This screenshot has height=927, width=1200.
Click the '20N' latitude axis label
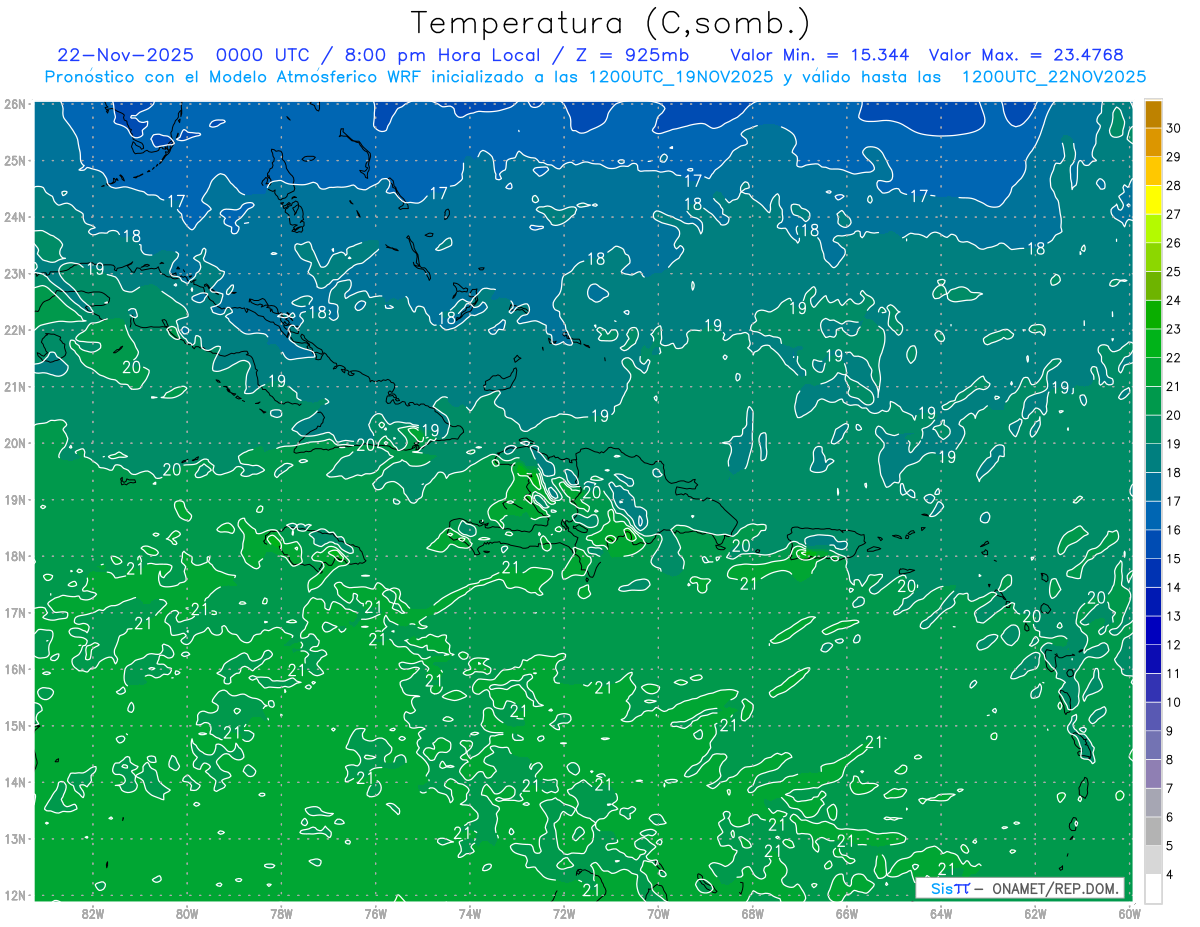click(x=15, y=443)
